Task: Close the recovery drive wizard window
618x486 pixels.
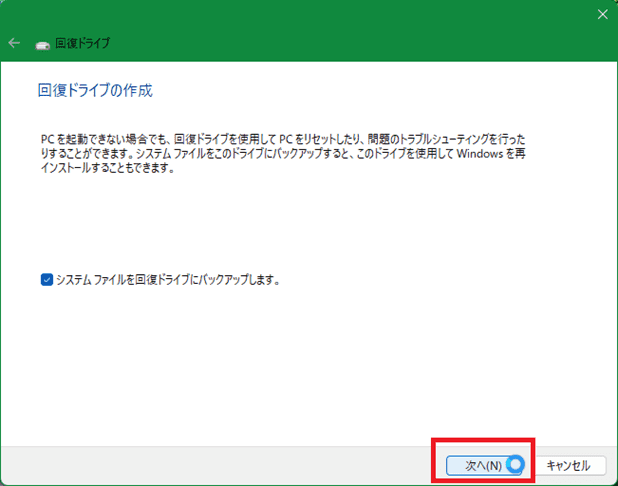Action: [x=602, y=14]
